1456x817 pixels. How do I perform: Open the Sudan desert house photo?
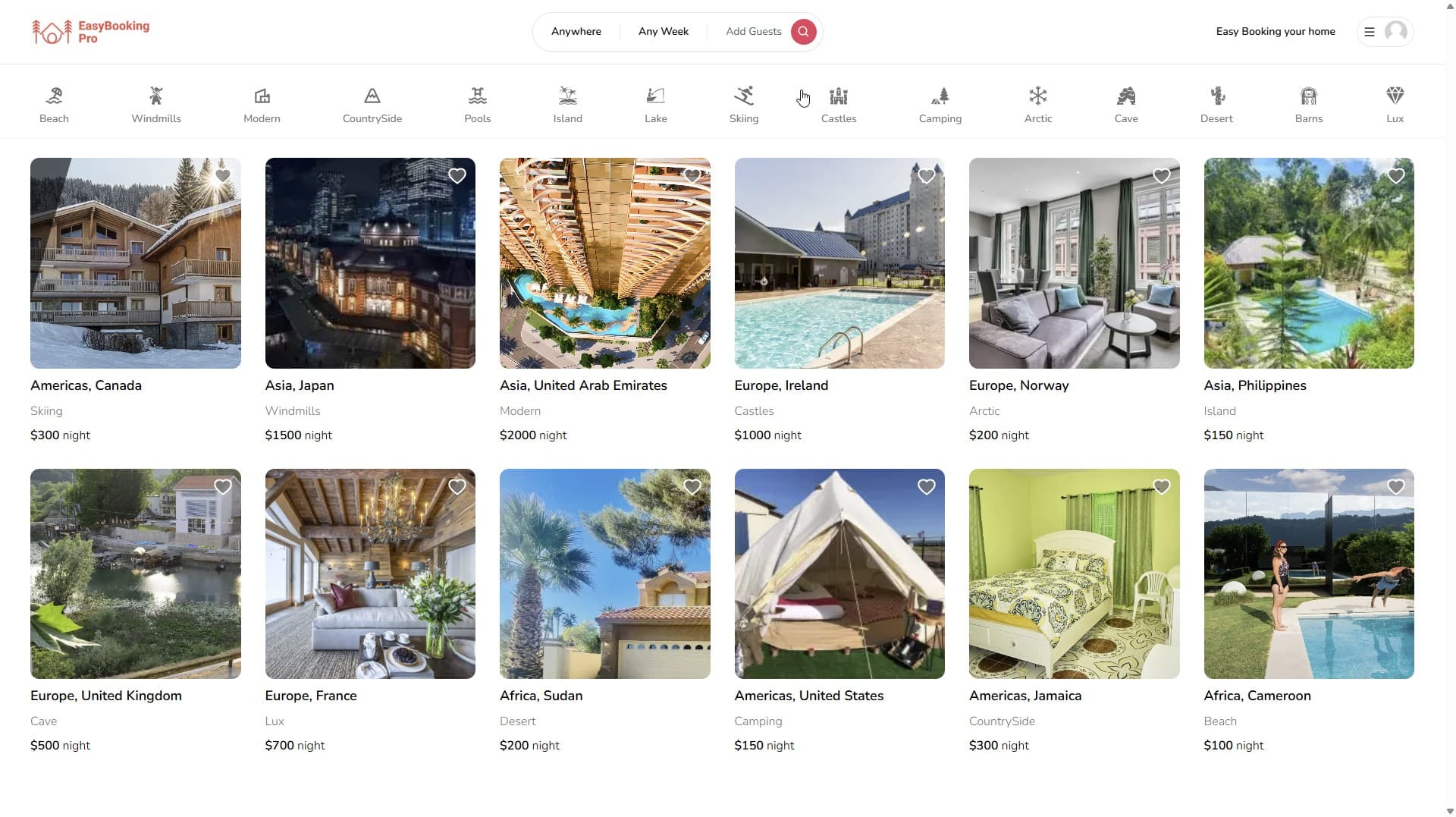click(605, 573)
